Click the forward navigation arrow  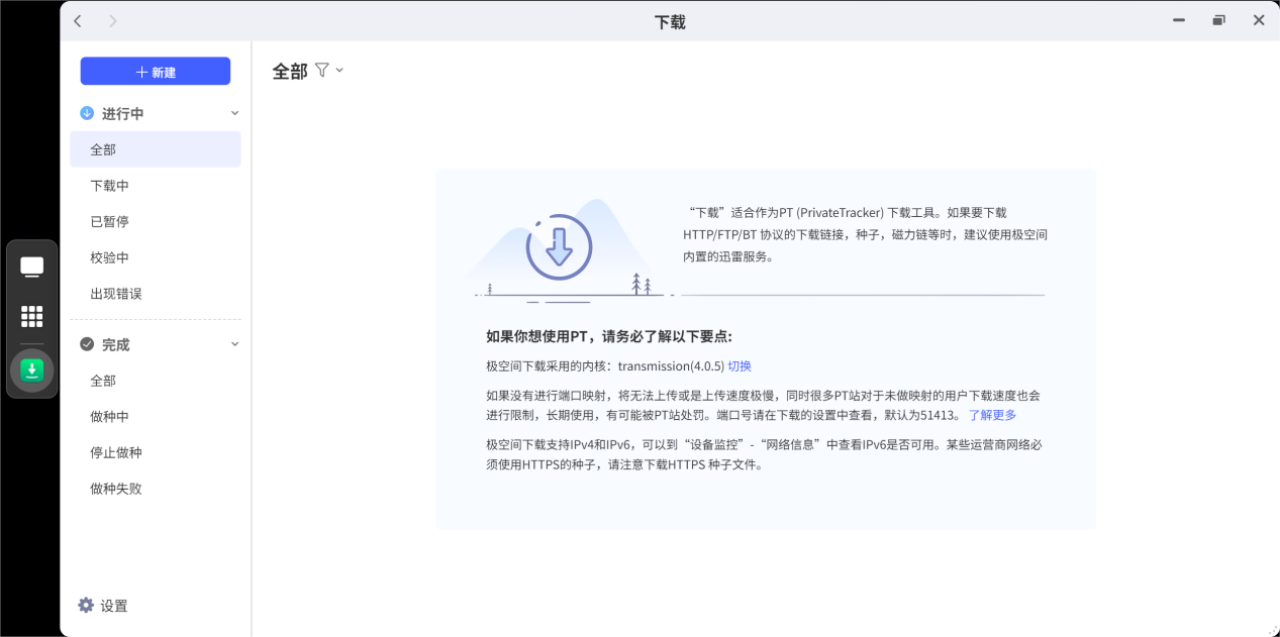112,21
